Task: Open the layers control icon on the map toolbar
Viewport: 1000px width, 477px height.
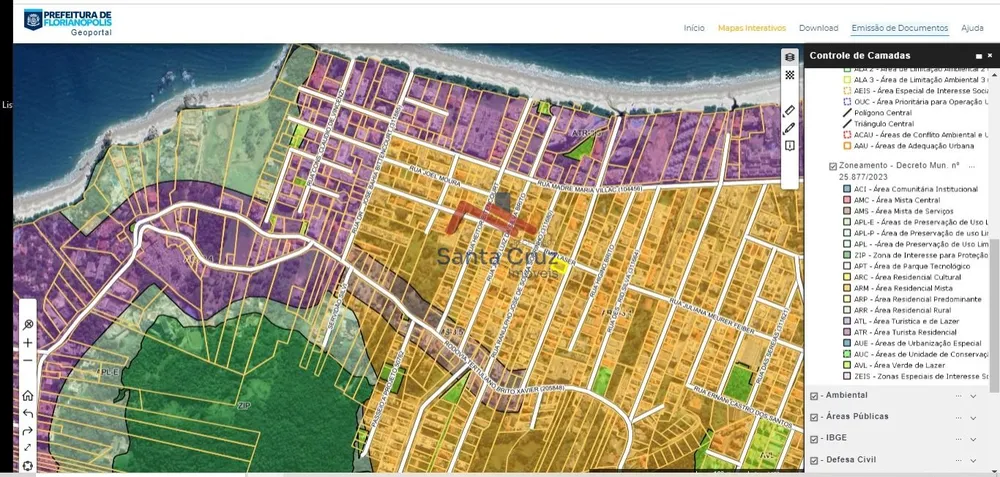Action: pyautogui.click(x=790, y=57)
